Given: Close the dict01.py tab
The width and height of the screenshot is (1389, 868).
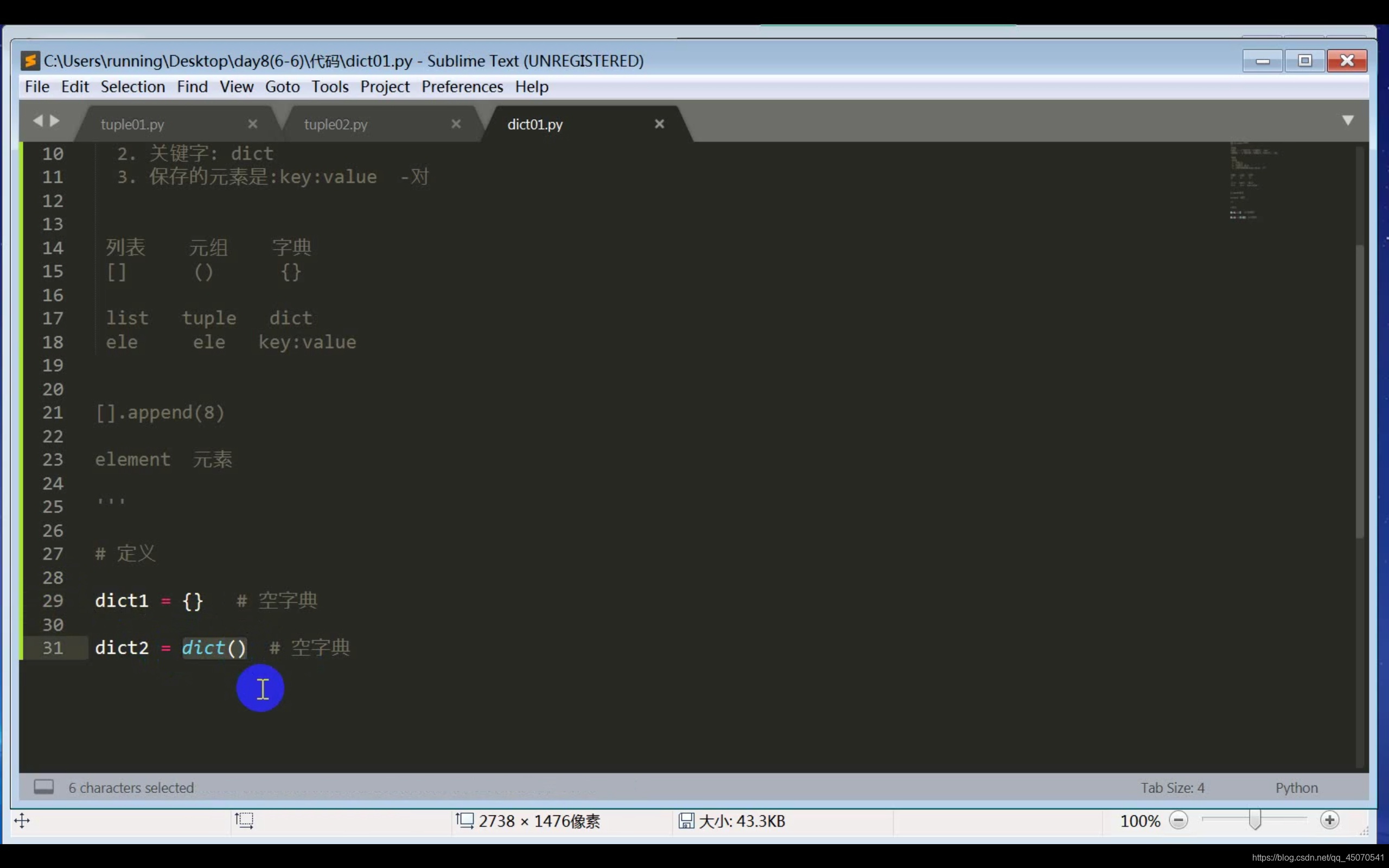Looking at the screenshot, I should pyautogui.click(x=659, y=124).
